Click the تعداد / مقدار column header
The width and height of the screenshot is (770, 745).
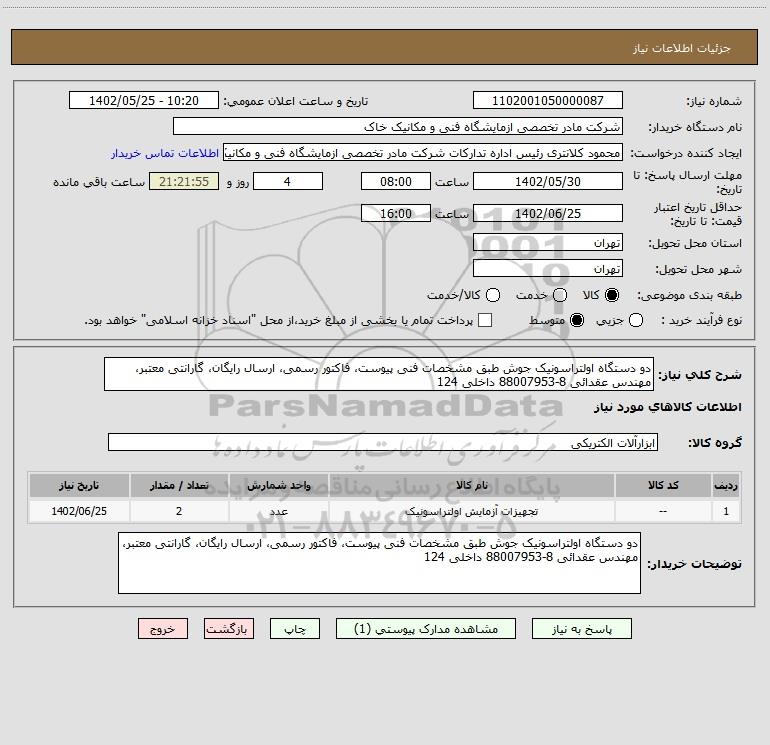tap(179, 485)
